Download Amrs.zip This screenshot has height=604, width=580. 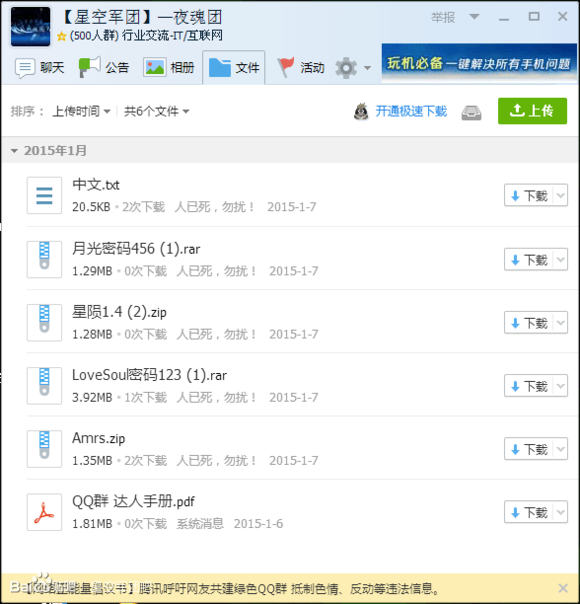529,449
